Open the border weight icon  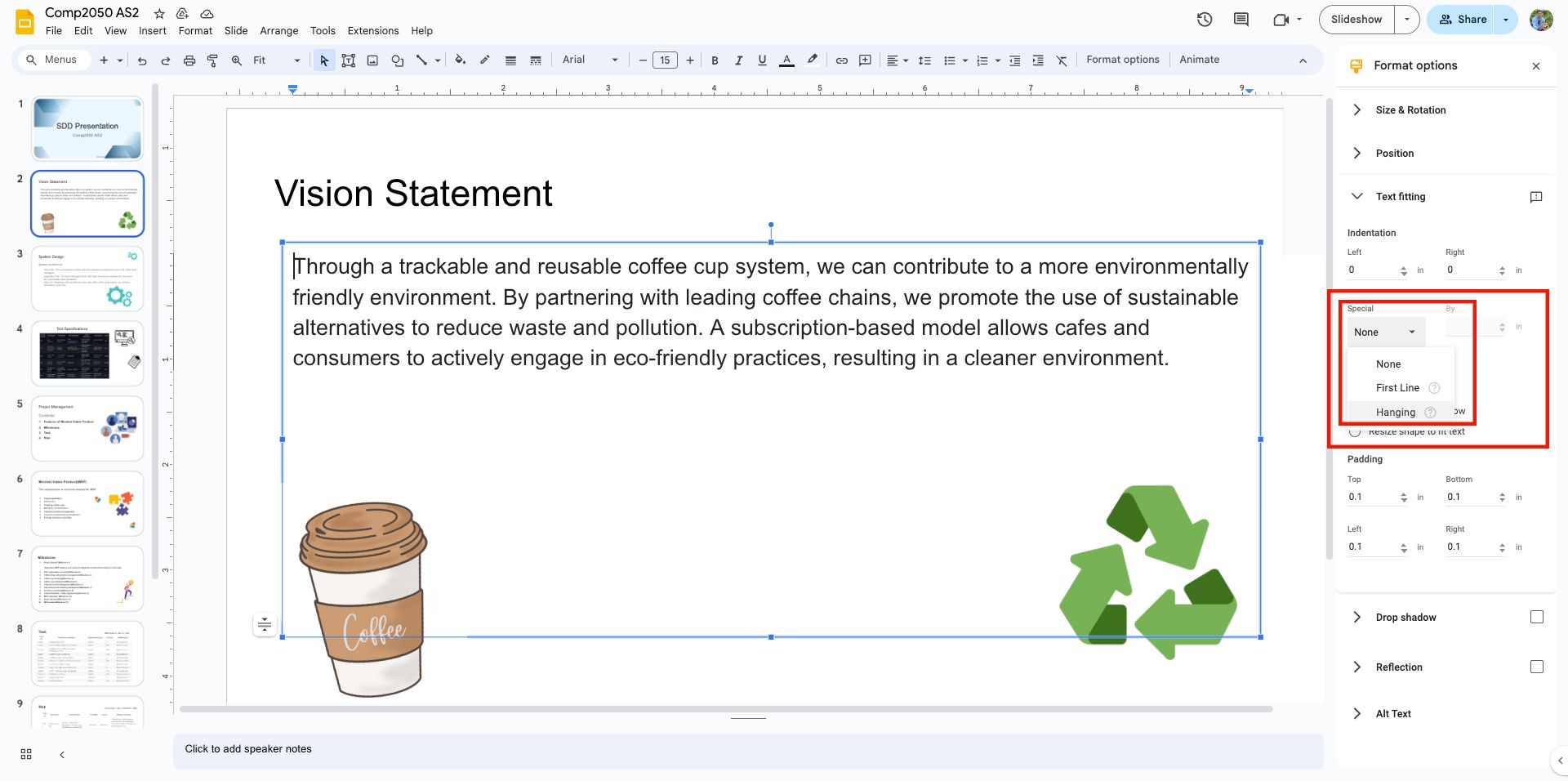(x=510, y=60)
